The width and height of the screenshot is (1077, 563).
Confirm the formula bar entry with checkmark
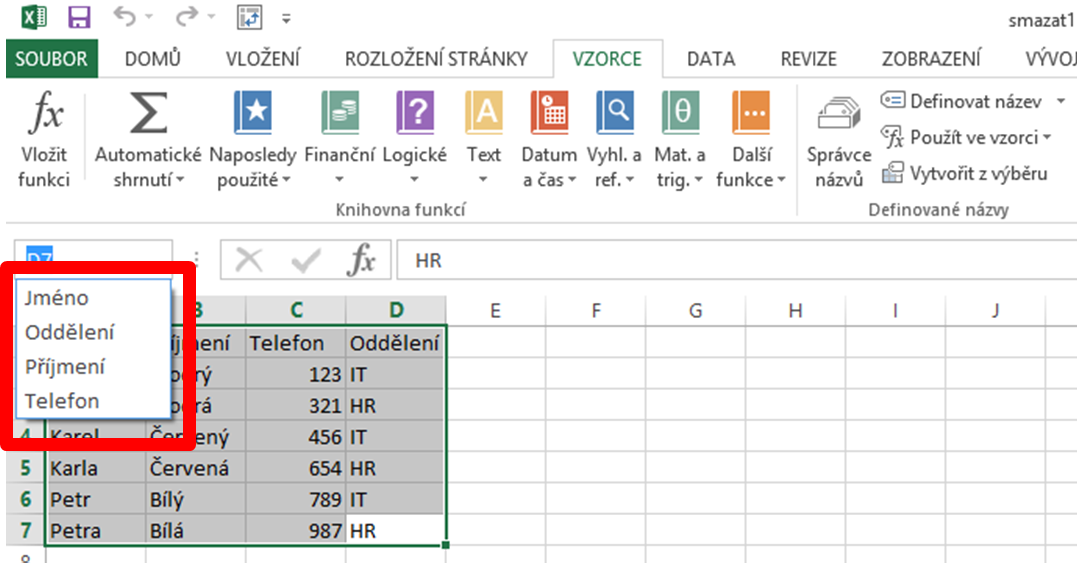point(306,260)
